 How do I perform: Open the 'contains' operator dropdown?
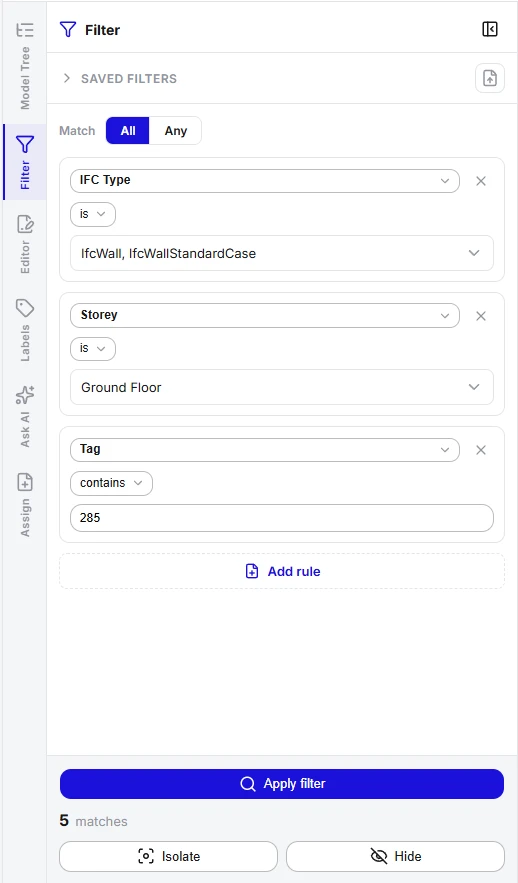coord(111,483)
